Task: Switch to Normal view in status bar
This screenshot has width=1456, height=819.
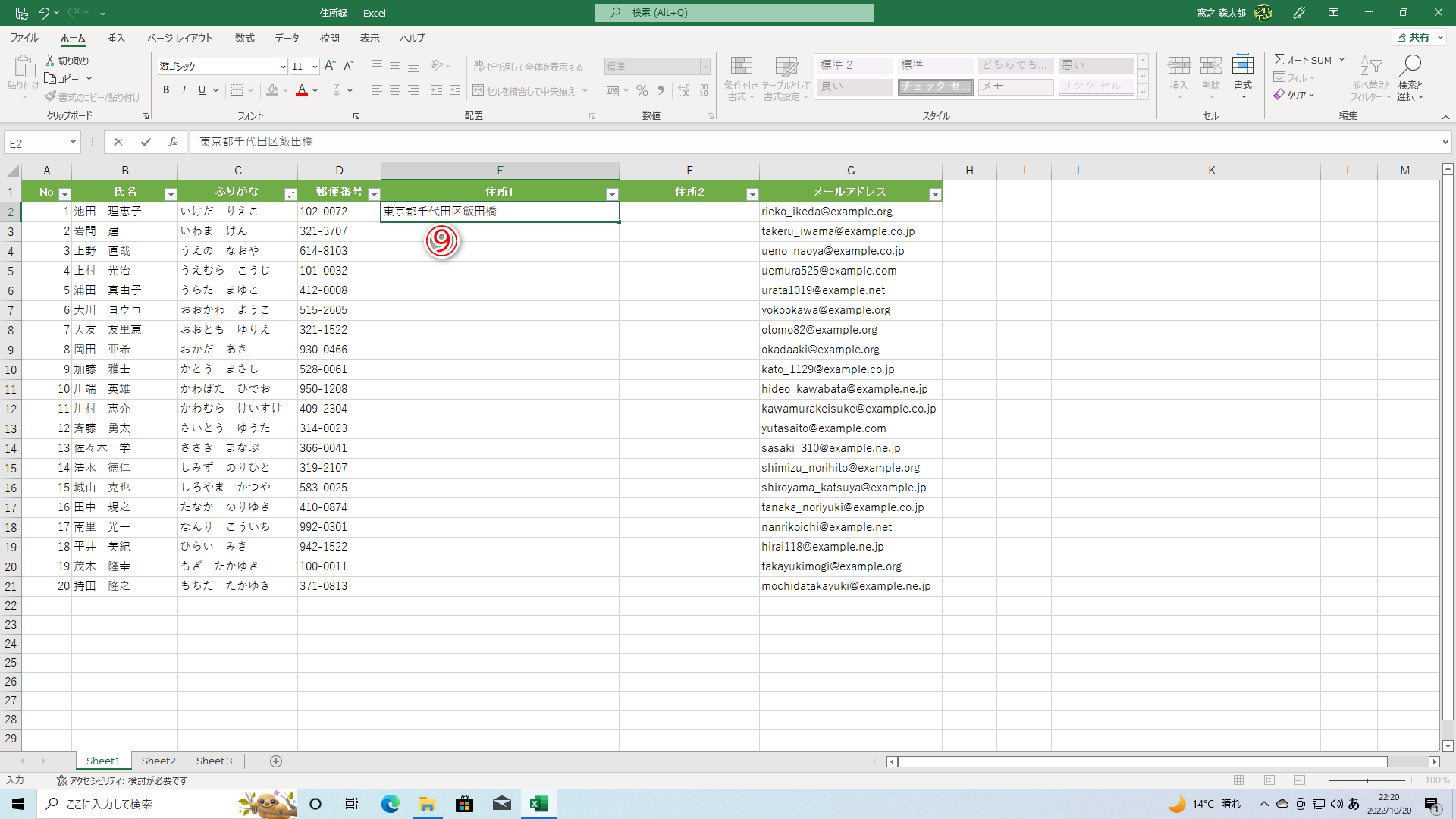Action: (x=1239, y=780)
